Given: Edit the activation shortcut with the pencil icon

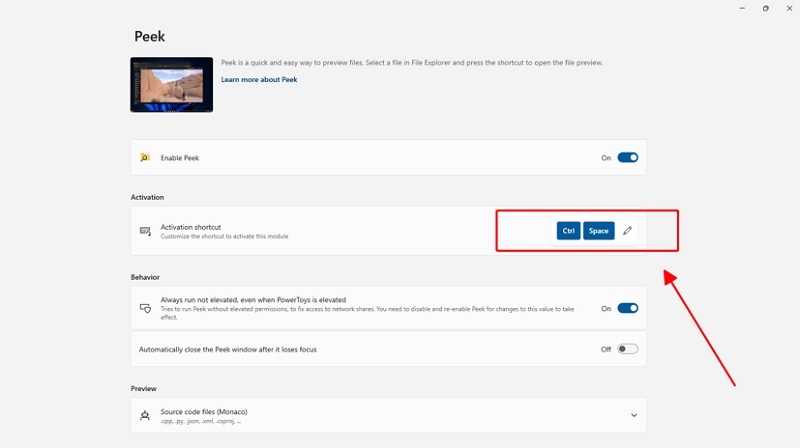Looking at the screenshot, I should pyautogui.click(x=628, y=231).
